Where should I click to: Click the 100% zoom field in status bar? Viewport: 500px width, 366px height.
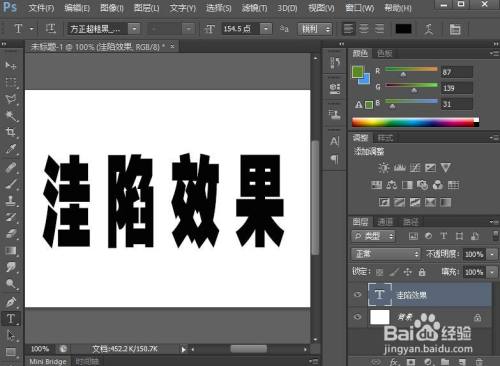pyautogui.click(x=40, y=349)
